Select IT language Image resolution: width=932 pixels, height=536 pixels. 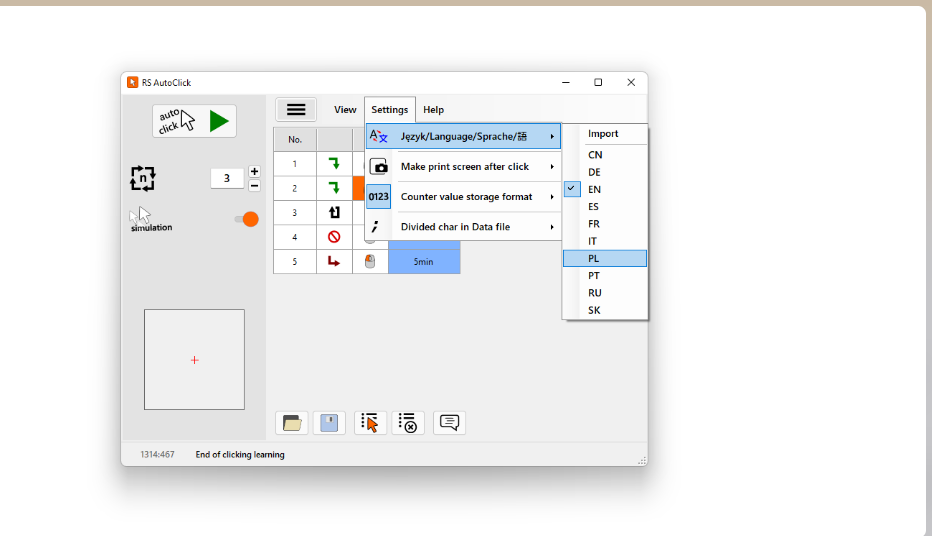click(605, 241)
